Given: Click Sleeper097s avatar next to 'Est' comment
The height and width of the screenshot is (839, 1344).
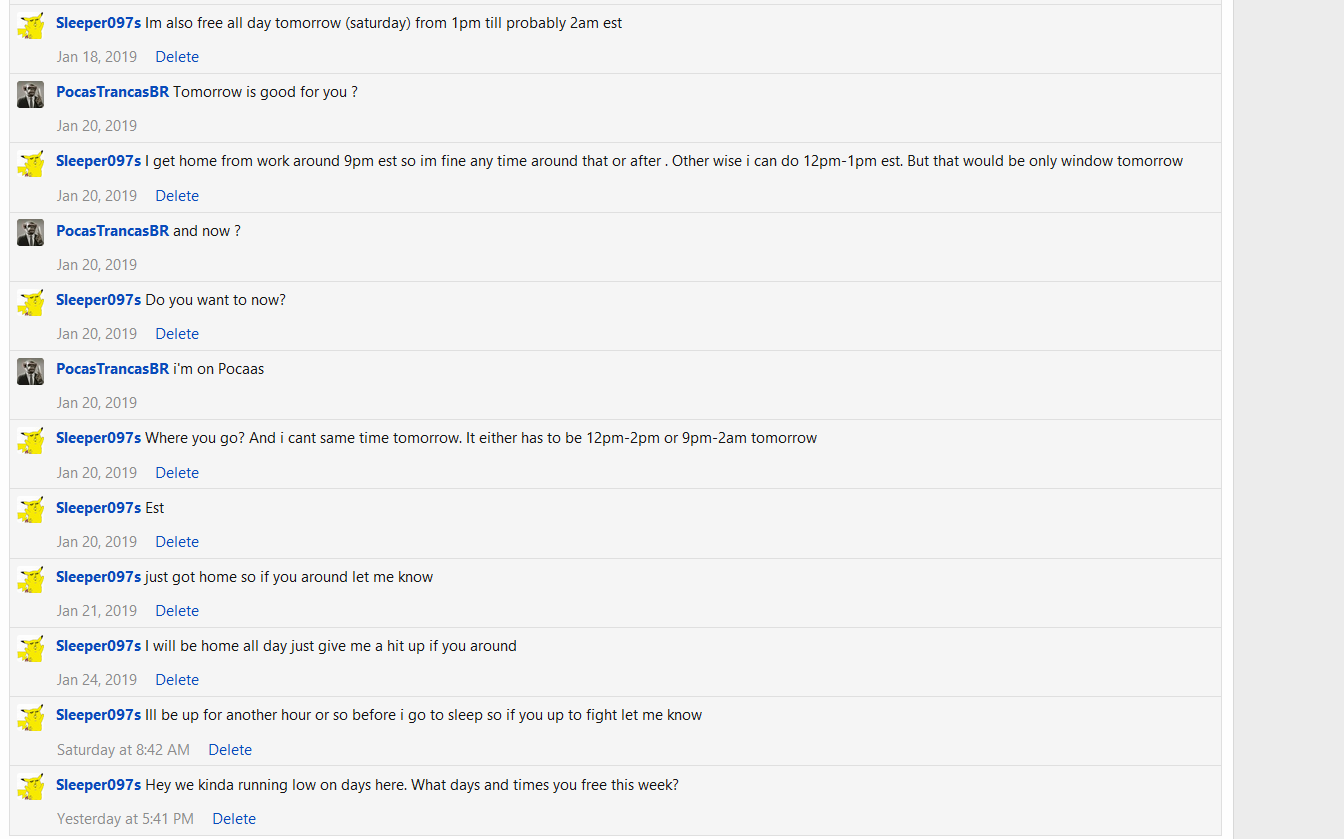Looking at the screenshot, I should point(31,510).
